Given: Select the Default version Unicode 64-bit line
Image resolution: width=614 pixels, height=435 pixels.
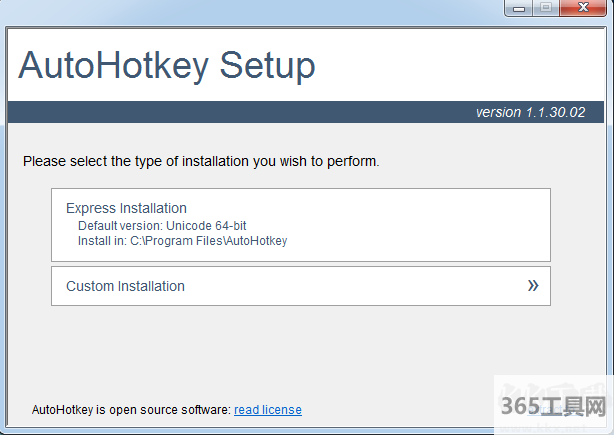Looking at the screenshot, I should tap(162, 226).
